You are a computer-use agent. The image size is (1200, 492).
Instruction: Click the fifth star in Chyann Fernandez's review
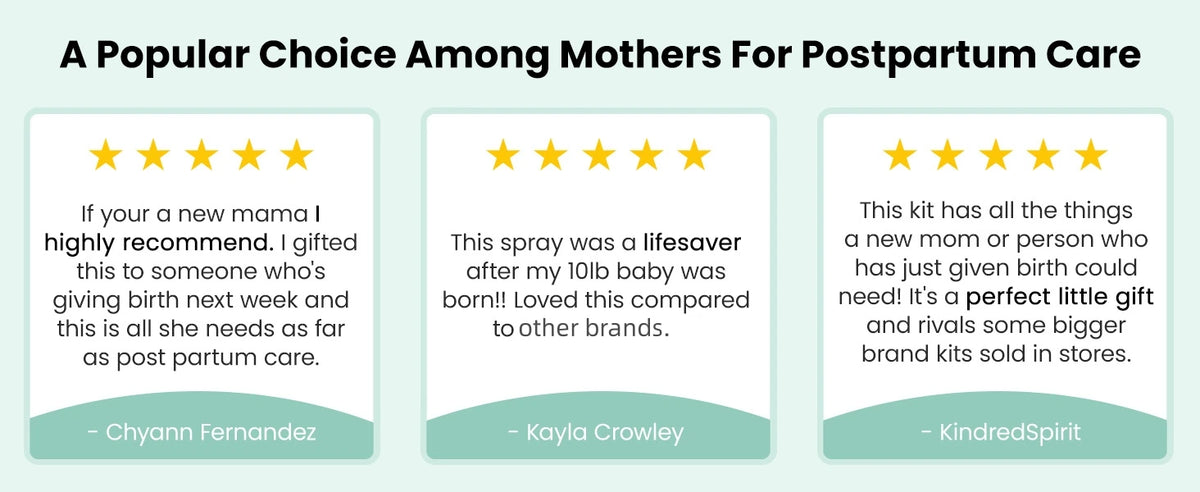tap(297, 155)
